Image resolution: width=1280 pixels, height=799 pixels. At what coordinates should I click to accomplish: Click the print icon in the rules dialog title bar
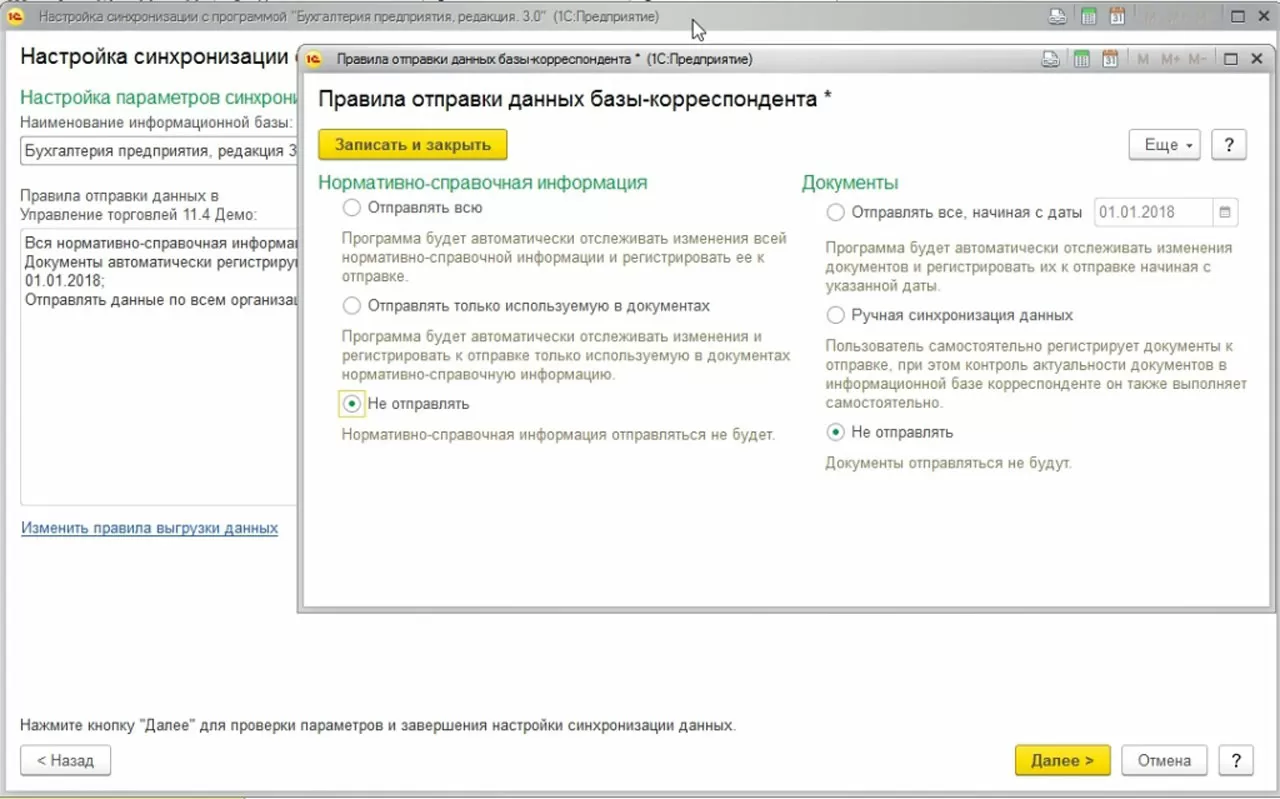point(1050,60)
